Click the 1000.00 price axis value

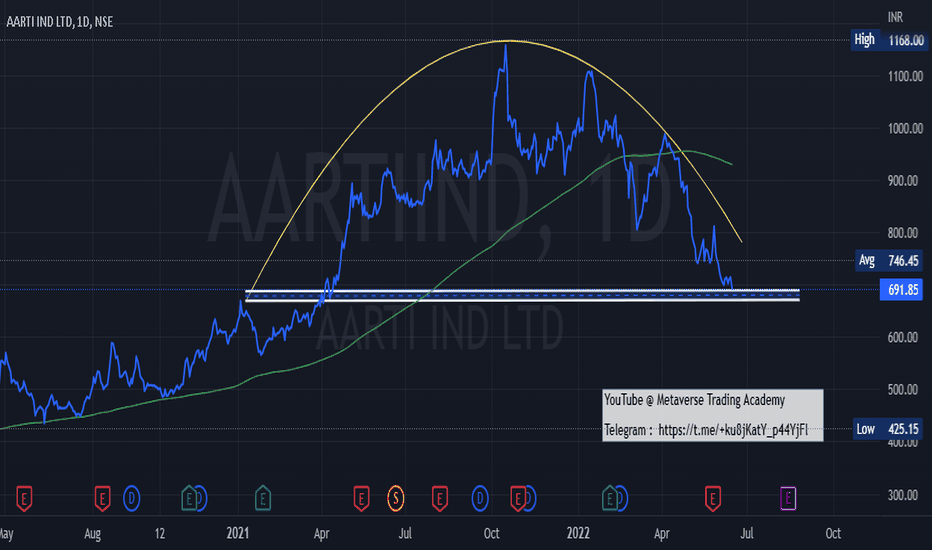pyautogui.click(x=905, y=128)
